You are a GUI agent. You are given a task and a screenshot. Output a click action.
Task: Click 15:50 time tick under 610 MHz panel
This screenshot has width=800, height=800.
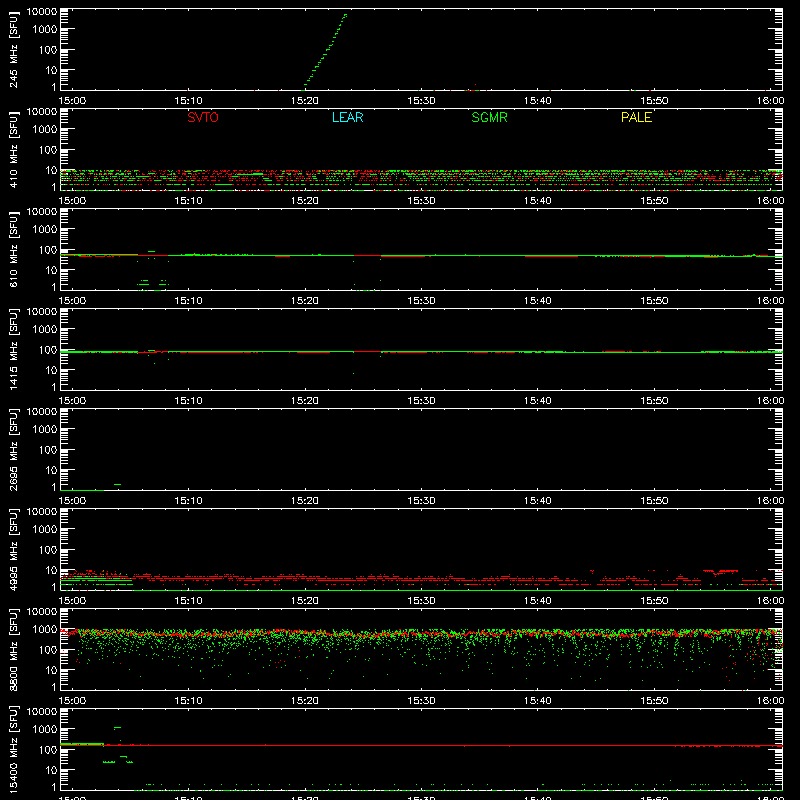click(x=654, y=301)
